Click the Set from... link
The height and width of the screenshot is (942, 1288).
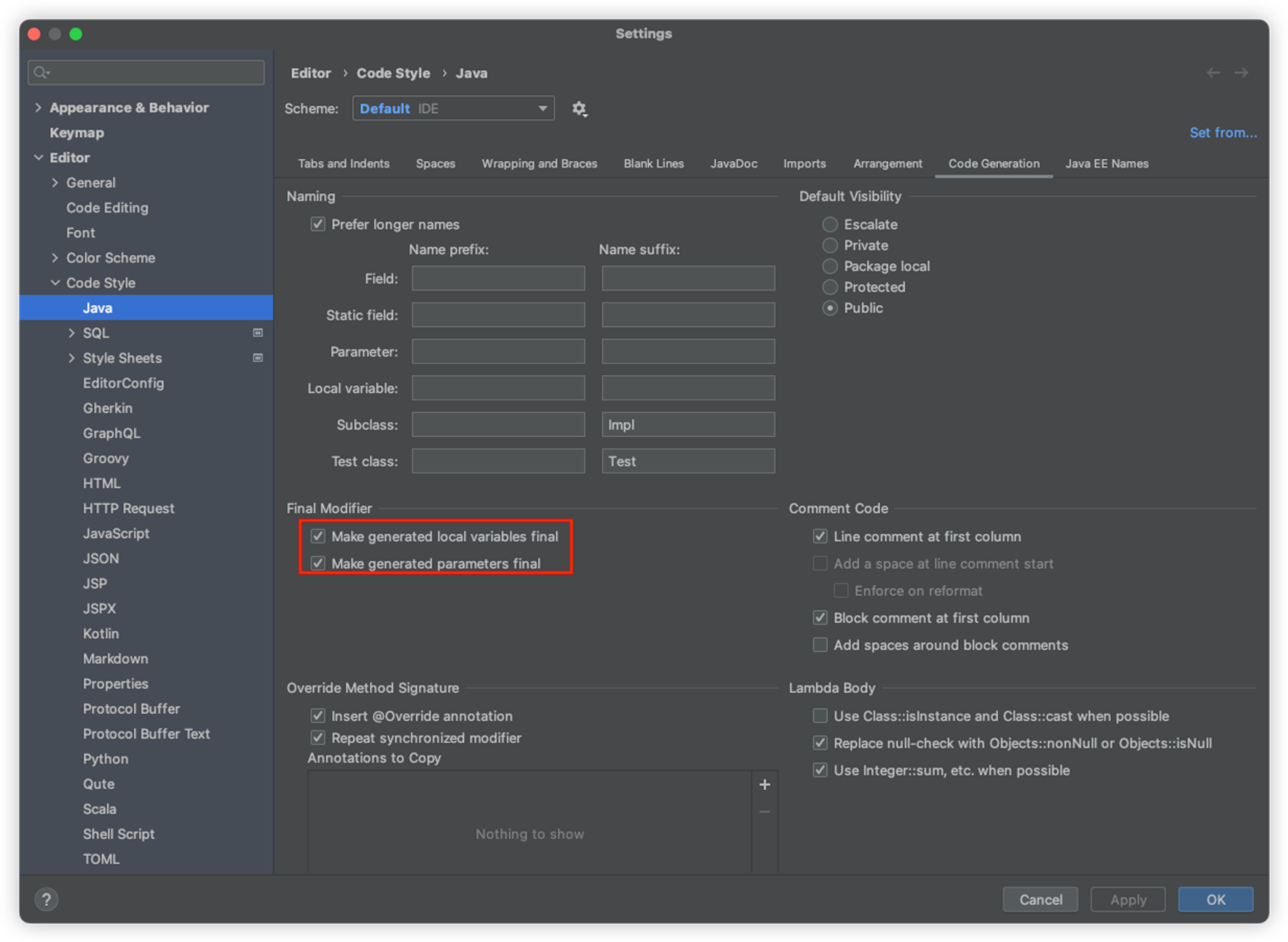tap(1222, 133)
